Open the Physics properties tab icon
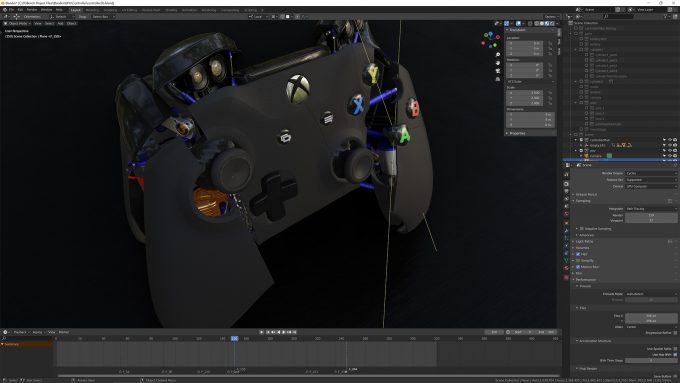The height and width of the screenshot is (383, 680). coord(566,245)
